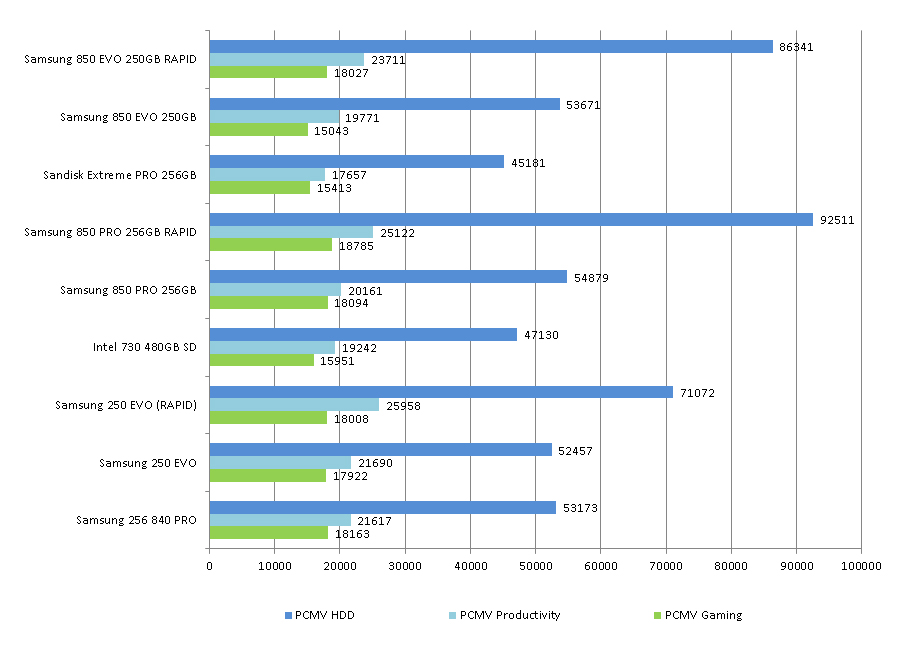Select the data label "18094"
The image size is (900, 671).
coord(351,303)
